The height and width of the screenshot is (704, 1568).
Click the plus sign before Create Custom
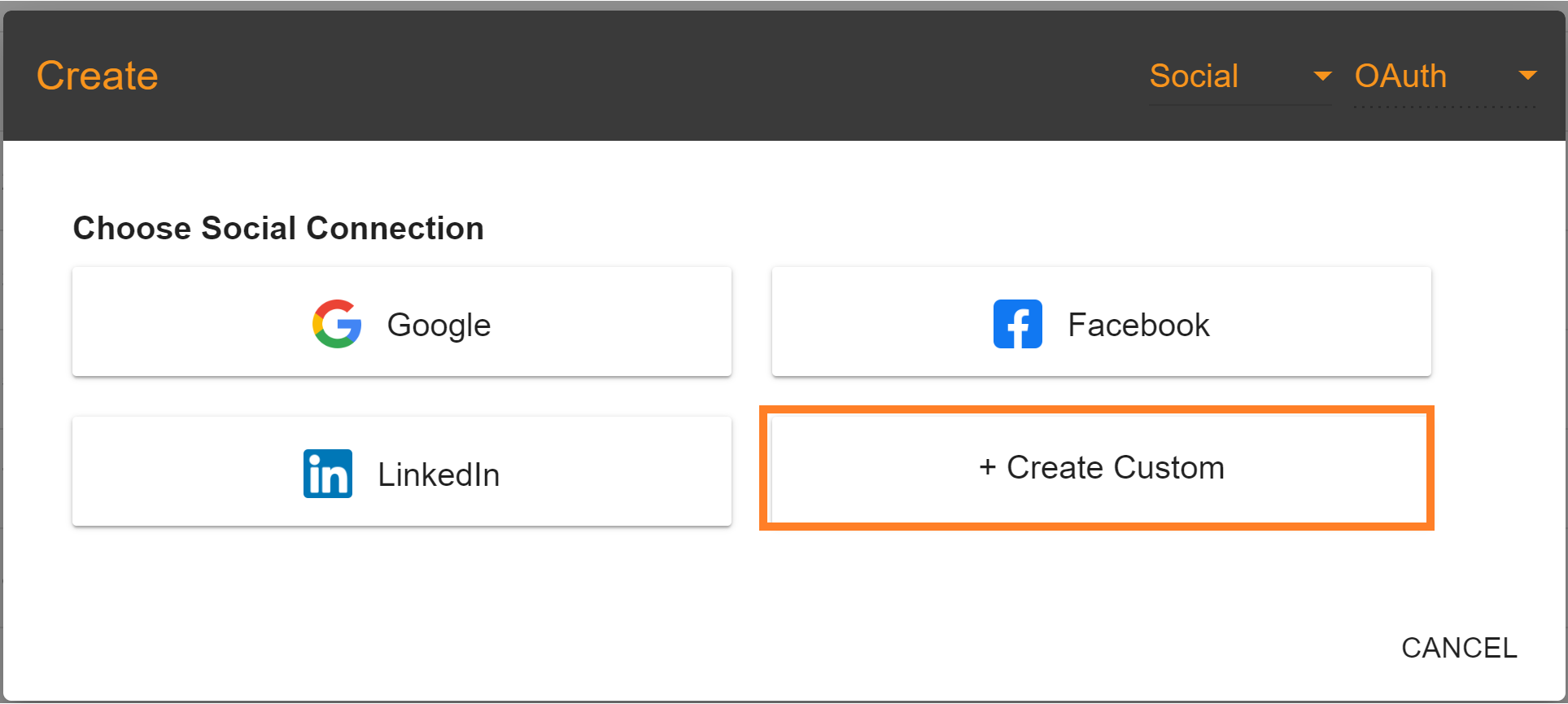coord(987,467)
